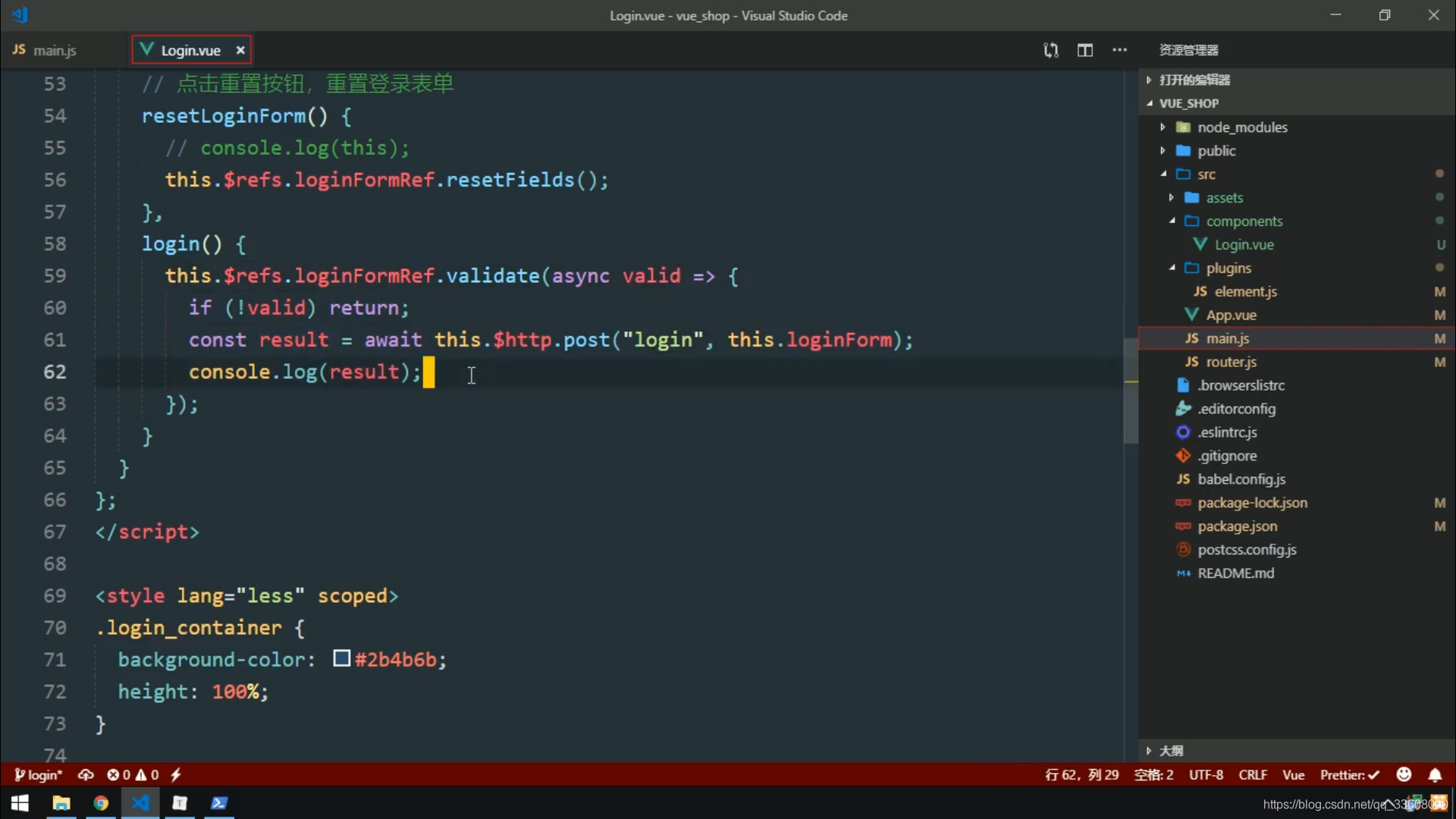Image resolution: width=1456 pixels, height=819 pixels.
Task: Expand the node_modules folder
Action: [x=1297, y=127]
